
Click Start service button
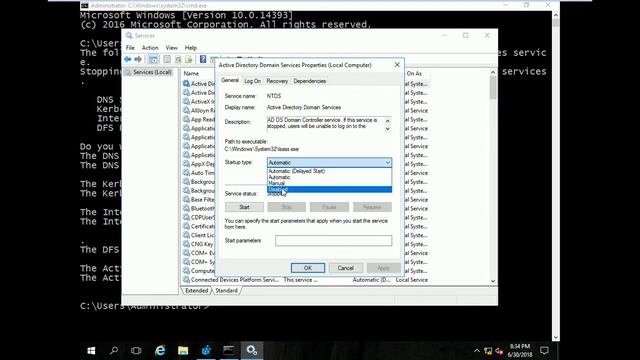pyautogui.click(x=244, y=207)
